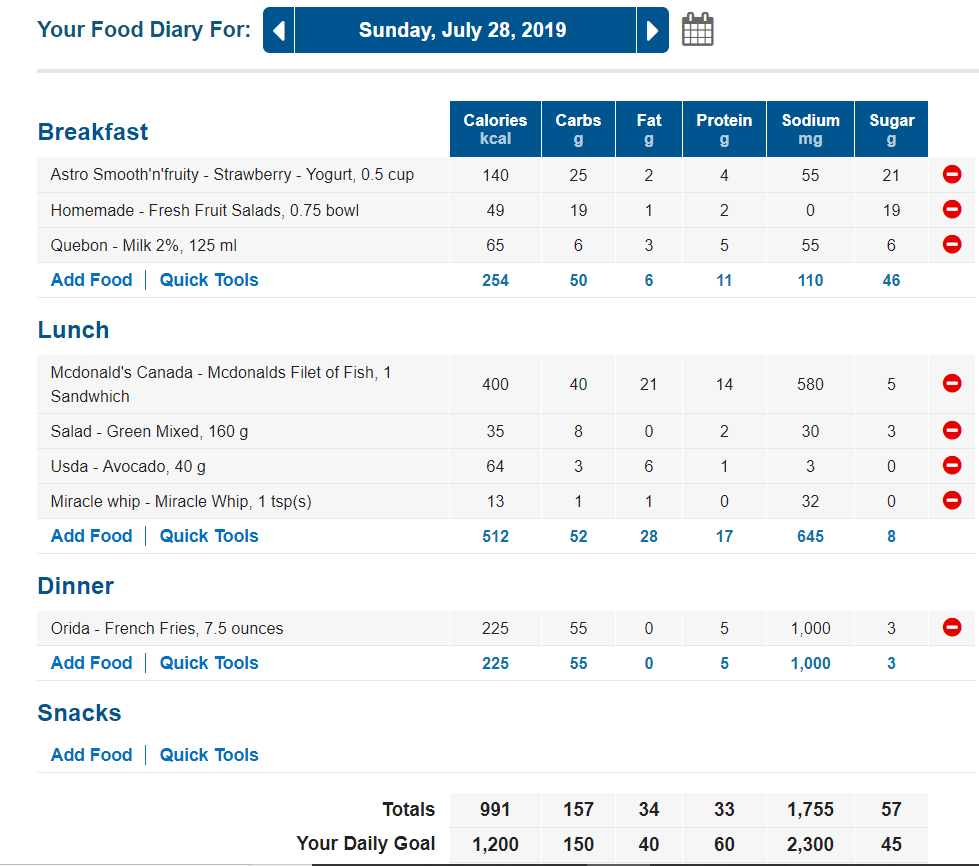The width and height of the screenshot is (979, 866).
Task: Expand Quick Tools under Dinner
Action: (x=209, y=663)
